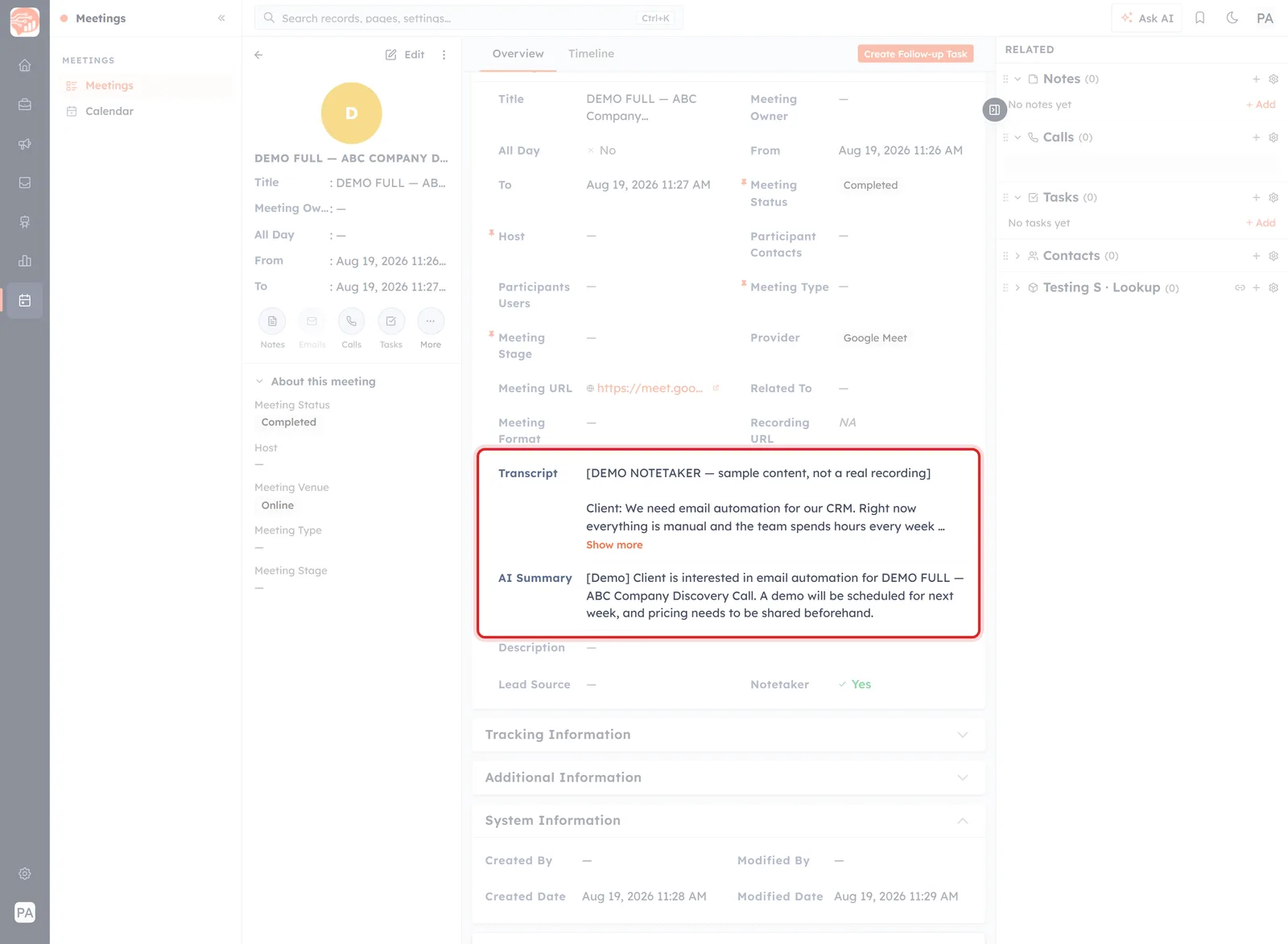Image resolution: width=1288 pixels, height=944 pixels.
Task: Open Tasks section settings gear
Action: (1274, 197)
